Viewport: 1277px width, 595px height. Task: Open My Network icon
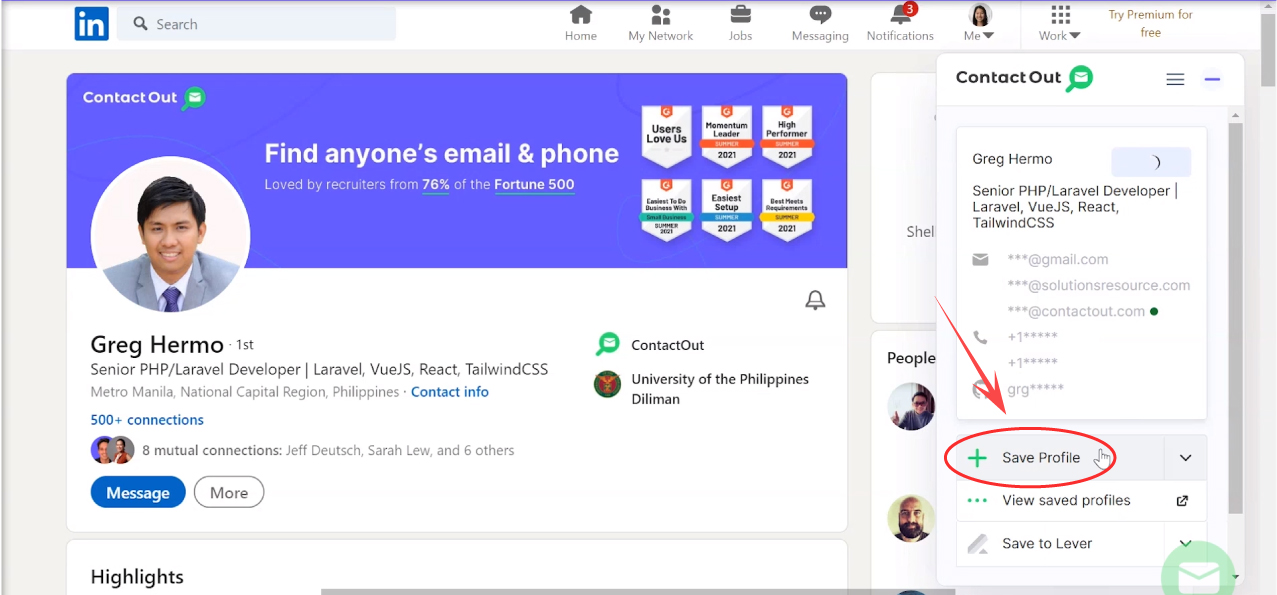tap(660, 24)
